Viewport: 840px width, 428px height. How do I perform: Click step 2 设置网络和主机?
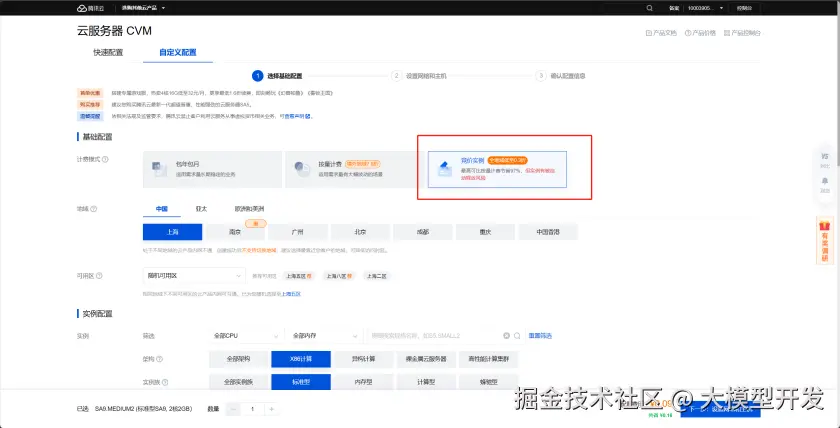coord(419,76)
